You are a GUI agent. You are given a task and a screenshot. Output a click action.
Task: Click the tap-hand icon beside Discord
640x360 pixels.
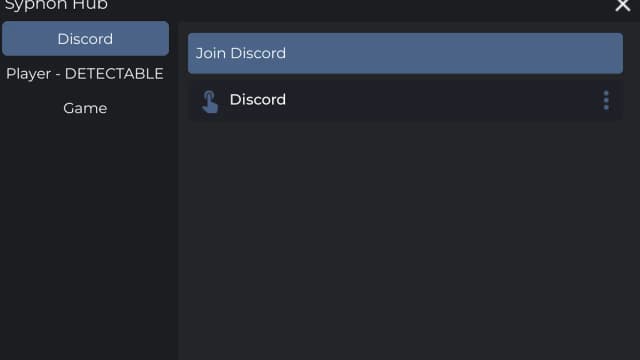click(x=210, y=101)
